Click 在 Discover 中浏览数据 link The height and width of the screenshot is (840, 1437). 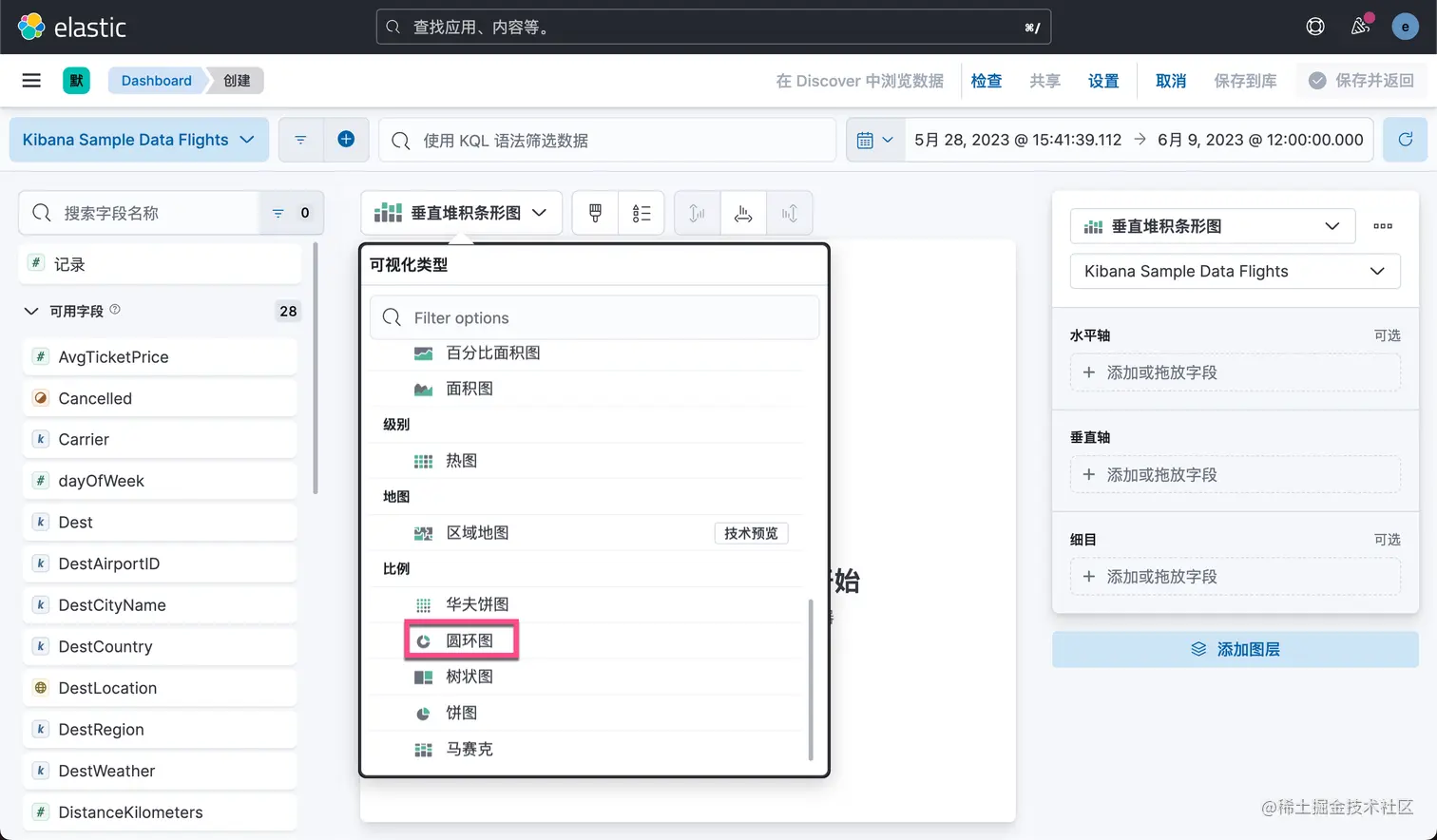pos(860,81)
